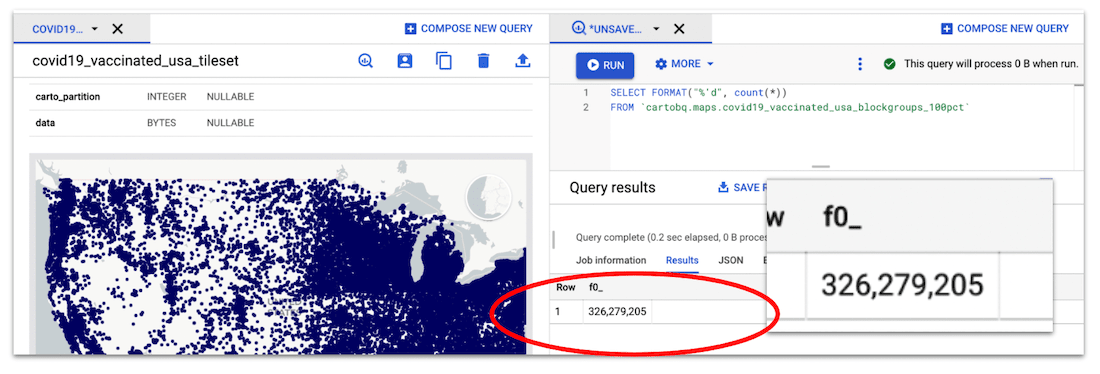The height and width of the screenshot is (374, 1100).
Task: Select the covid19_vaccinated_usa_tileset title text
Action: (x=135, y=61)
